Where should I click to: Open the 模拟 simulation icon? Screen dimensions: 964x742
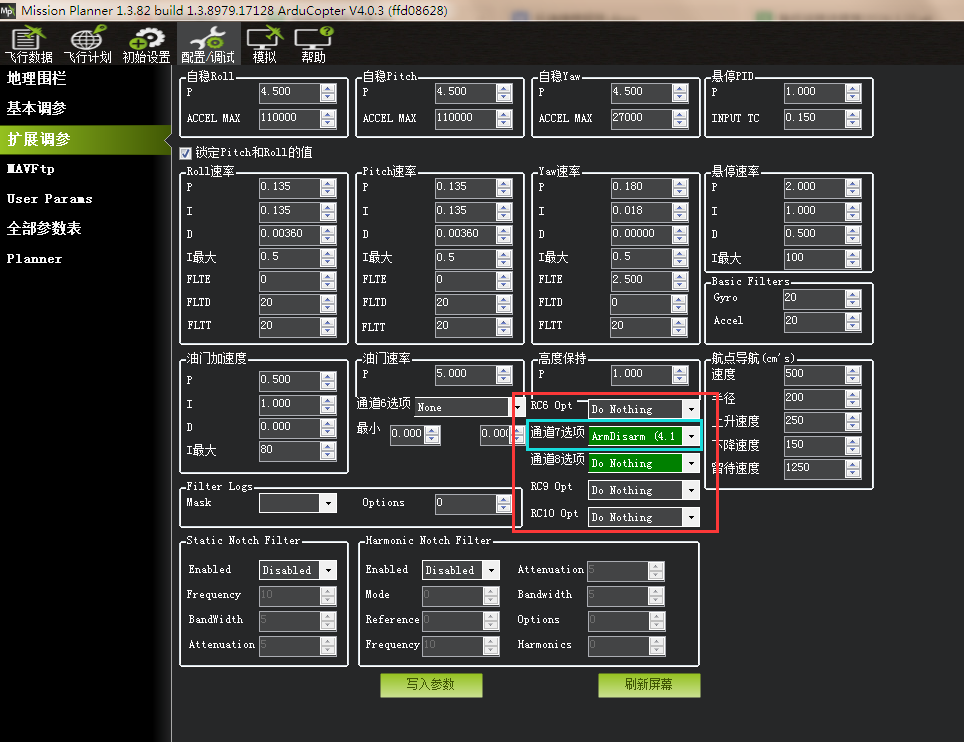point(264,44)
